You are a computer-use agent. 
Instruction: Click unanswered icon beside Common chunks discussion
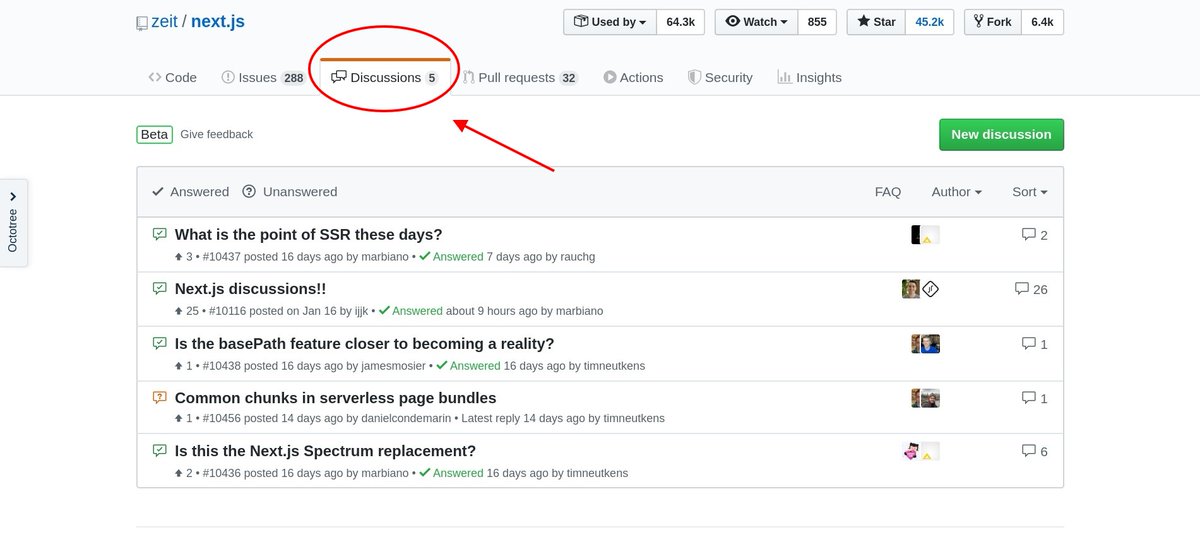[159, 396]
